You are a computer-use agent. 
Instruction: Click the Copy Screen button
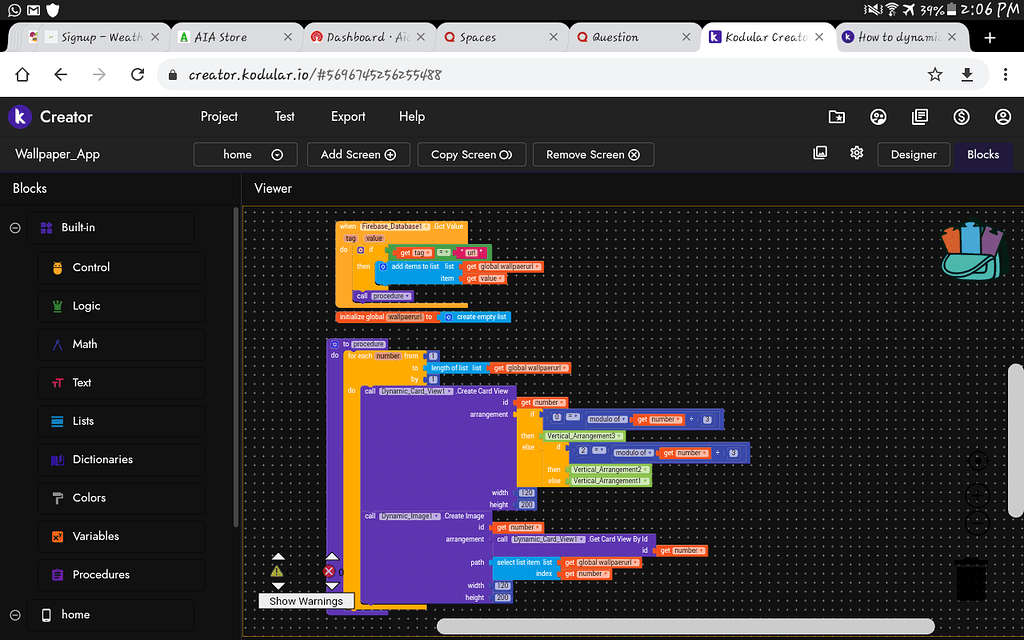coord(472,155)
